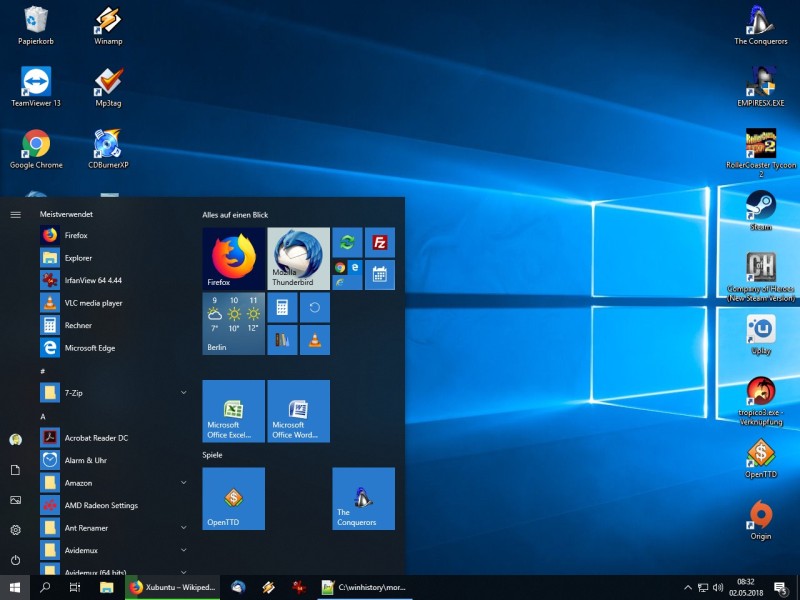Click the Origin desktop shortcut
The height and width of the screenshot is (600, 800).
pyautogui.click(x=761, y=520)
